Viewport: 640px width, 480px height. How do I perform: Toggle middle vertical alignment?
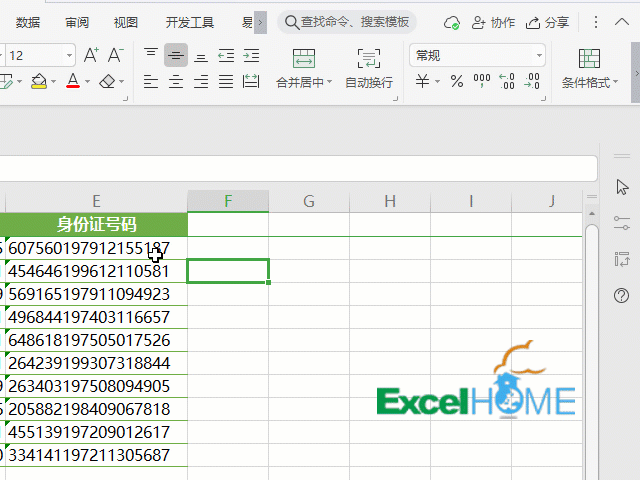pos(176,55)
